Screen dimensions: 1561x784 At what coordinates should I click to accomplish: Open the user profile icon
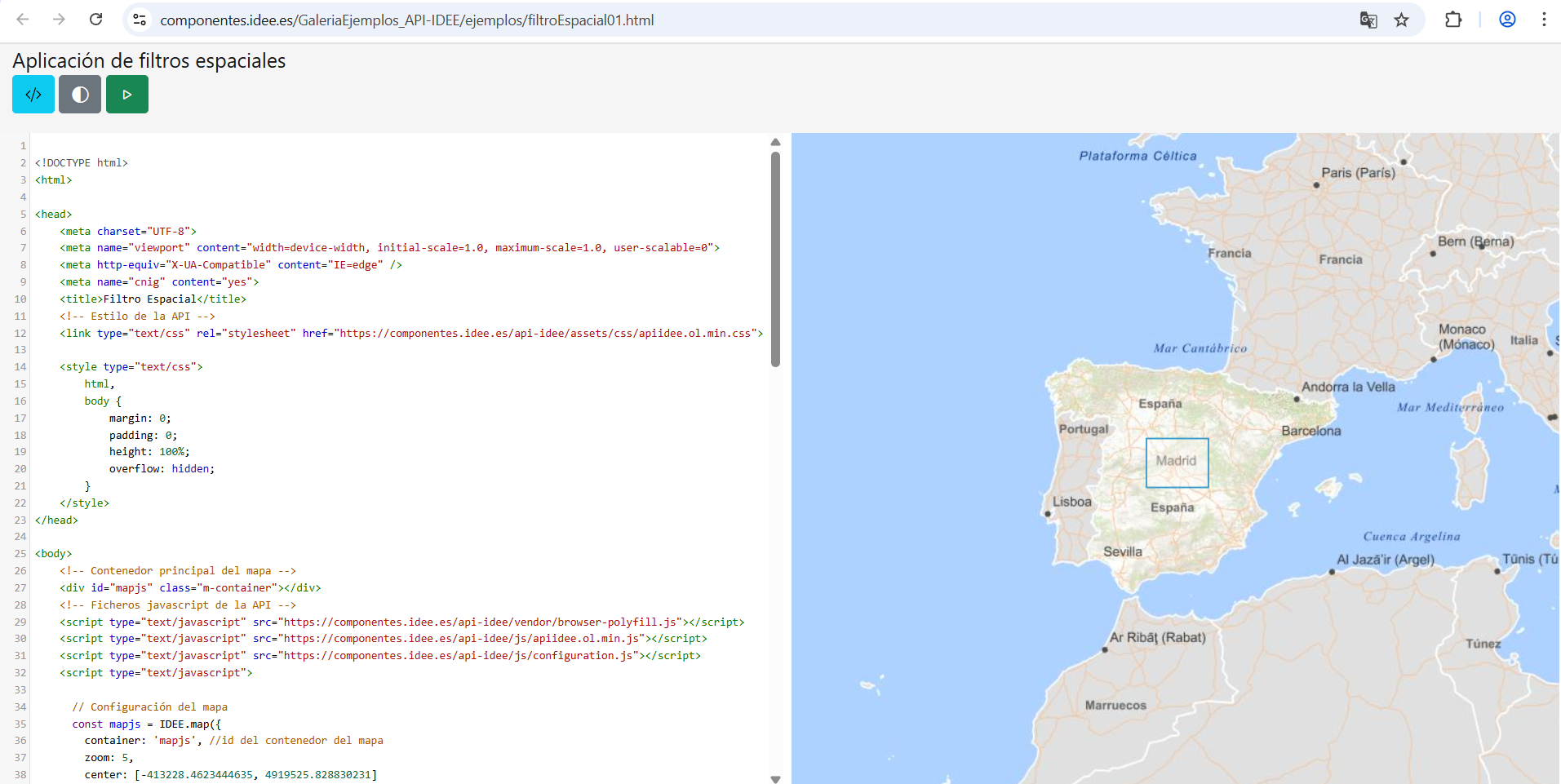(x=1507, y=20)
